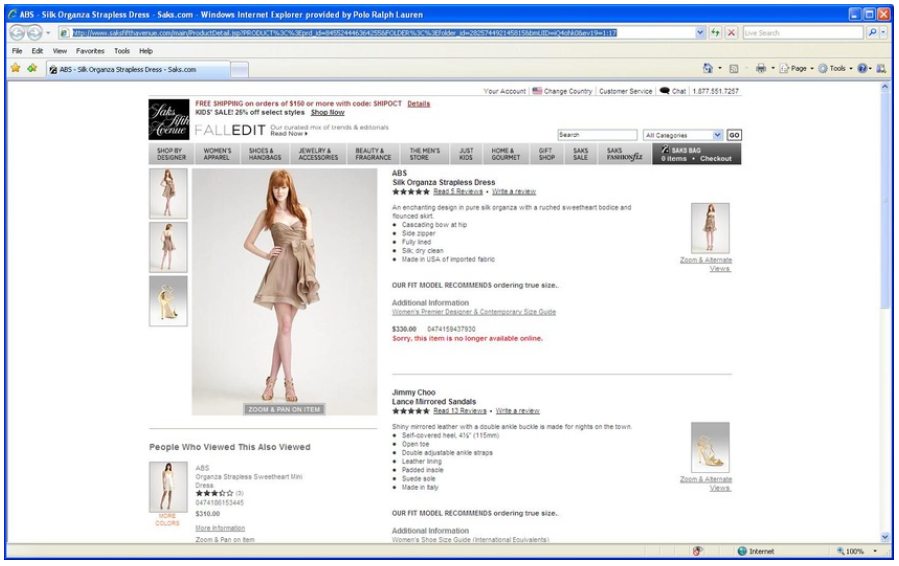Click the Print toolbar icon
This screenshot has height=566, width=899.
point(761,68)
